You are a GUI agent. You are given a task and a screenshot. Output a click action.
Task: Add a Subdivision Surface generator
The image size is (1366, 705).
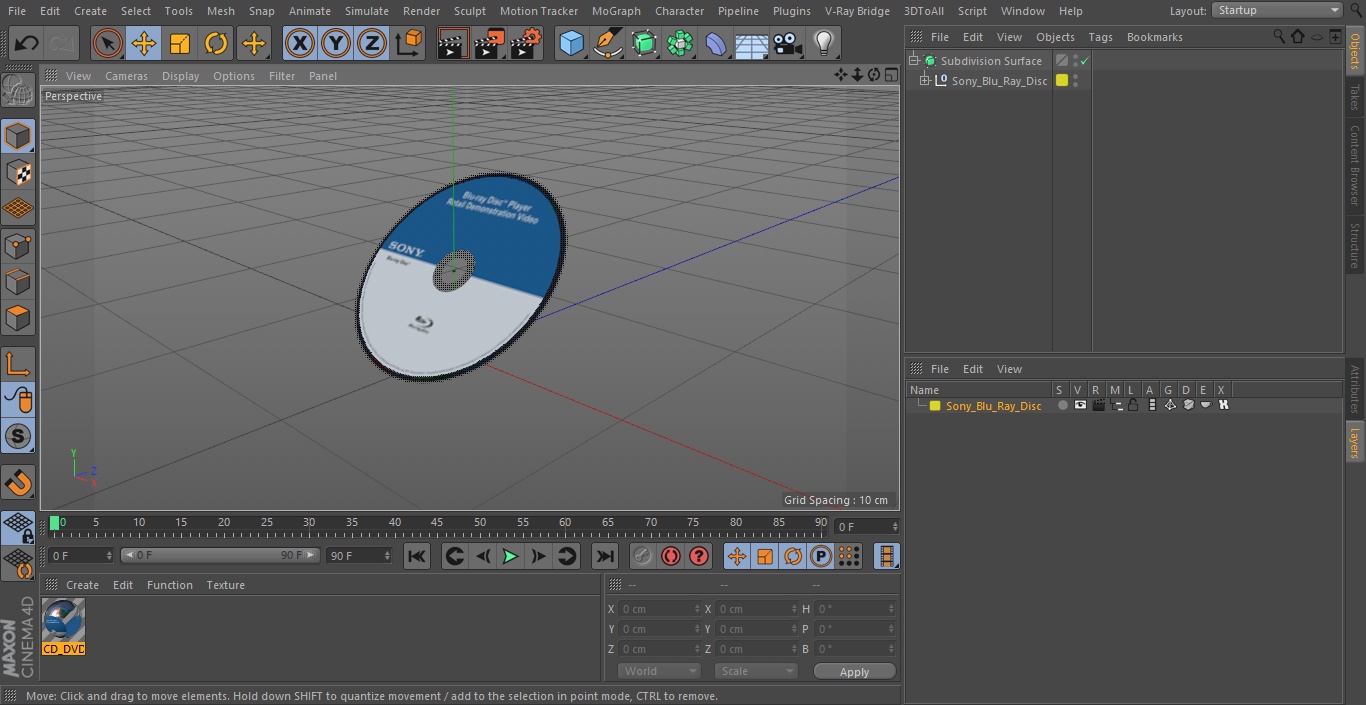coord(644,44)
